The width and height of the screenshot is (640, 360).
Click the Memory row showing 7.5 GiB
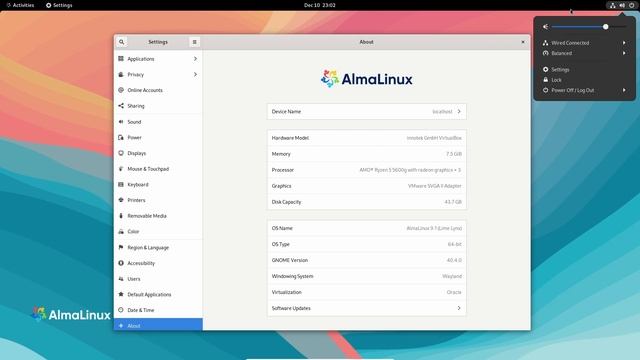point(367,154)
